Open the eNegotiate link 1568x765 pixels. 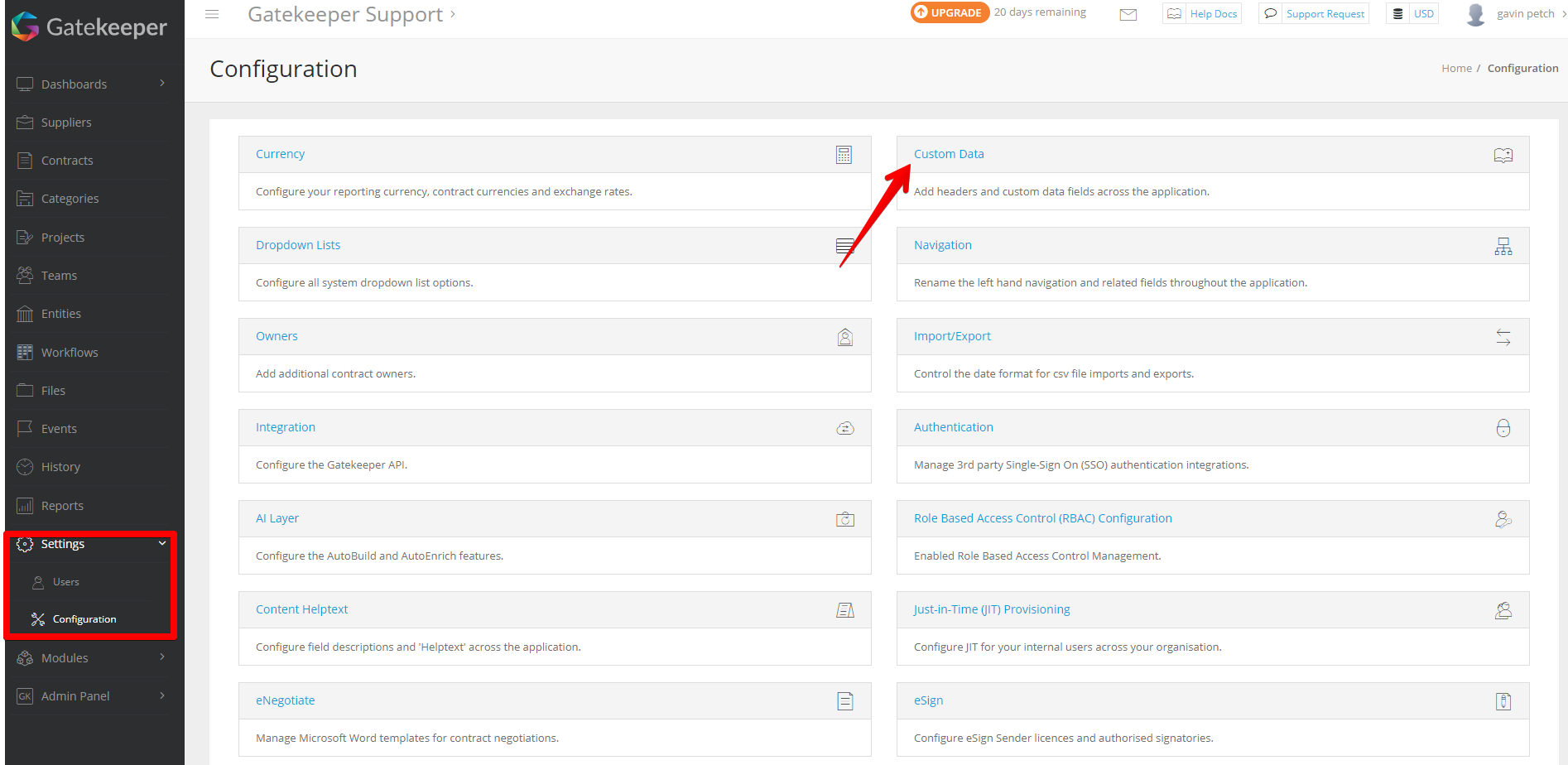pyautogui.click(x=285, y=700)
